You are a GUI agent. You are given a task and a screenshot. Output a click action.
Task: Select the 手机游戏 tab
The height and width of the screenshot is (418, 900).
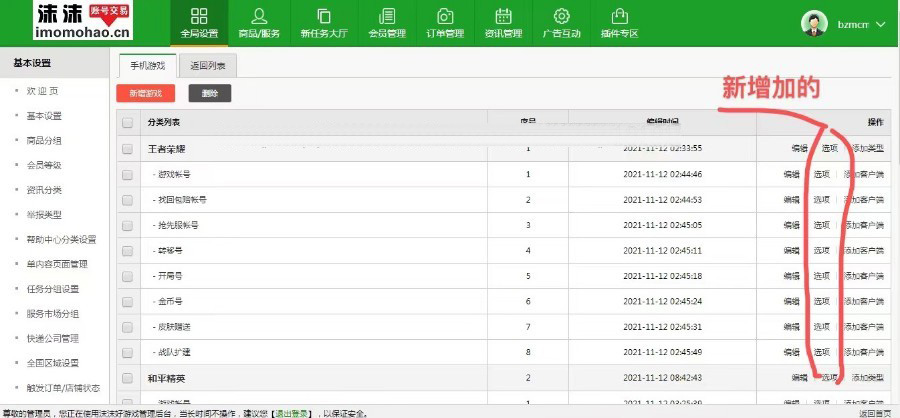146,66
